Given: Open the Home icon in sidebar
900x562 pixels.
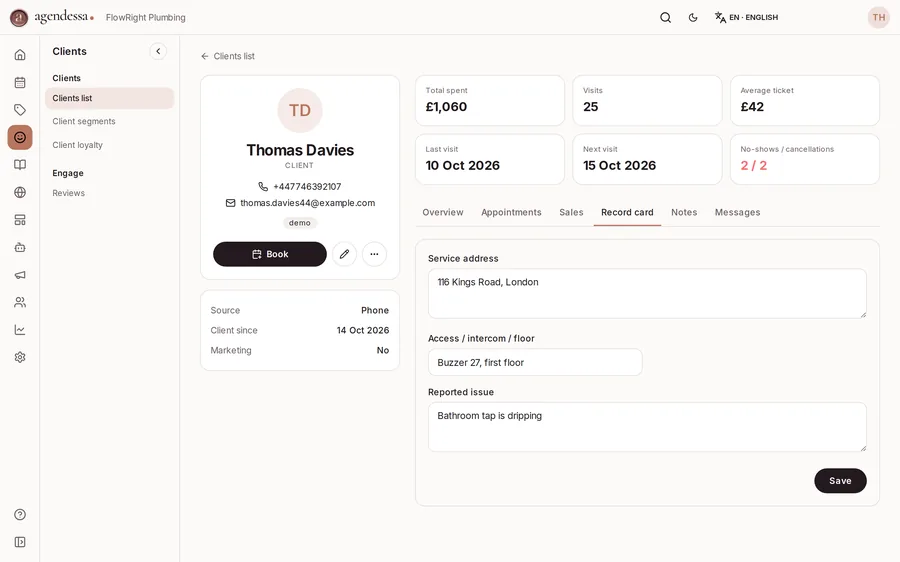Looking at the screenshot, I should pos(20,55).
